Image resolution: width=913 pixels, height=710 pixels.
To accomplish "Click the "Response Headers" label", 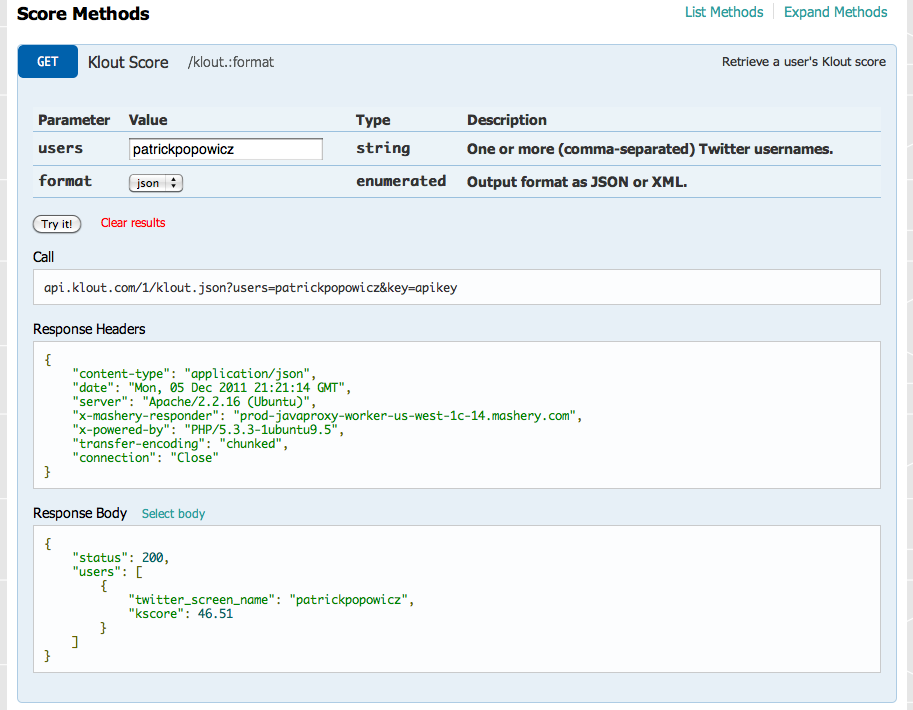I will [89, 329].
